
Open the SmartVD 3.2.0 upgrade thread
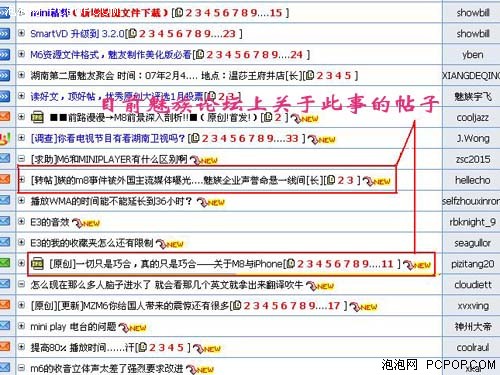click(x=77, y=34)
